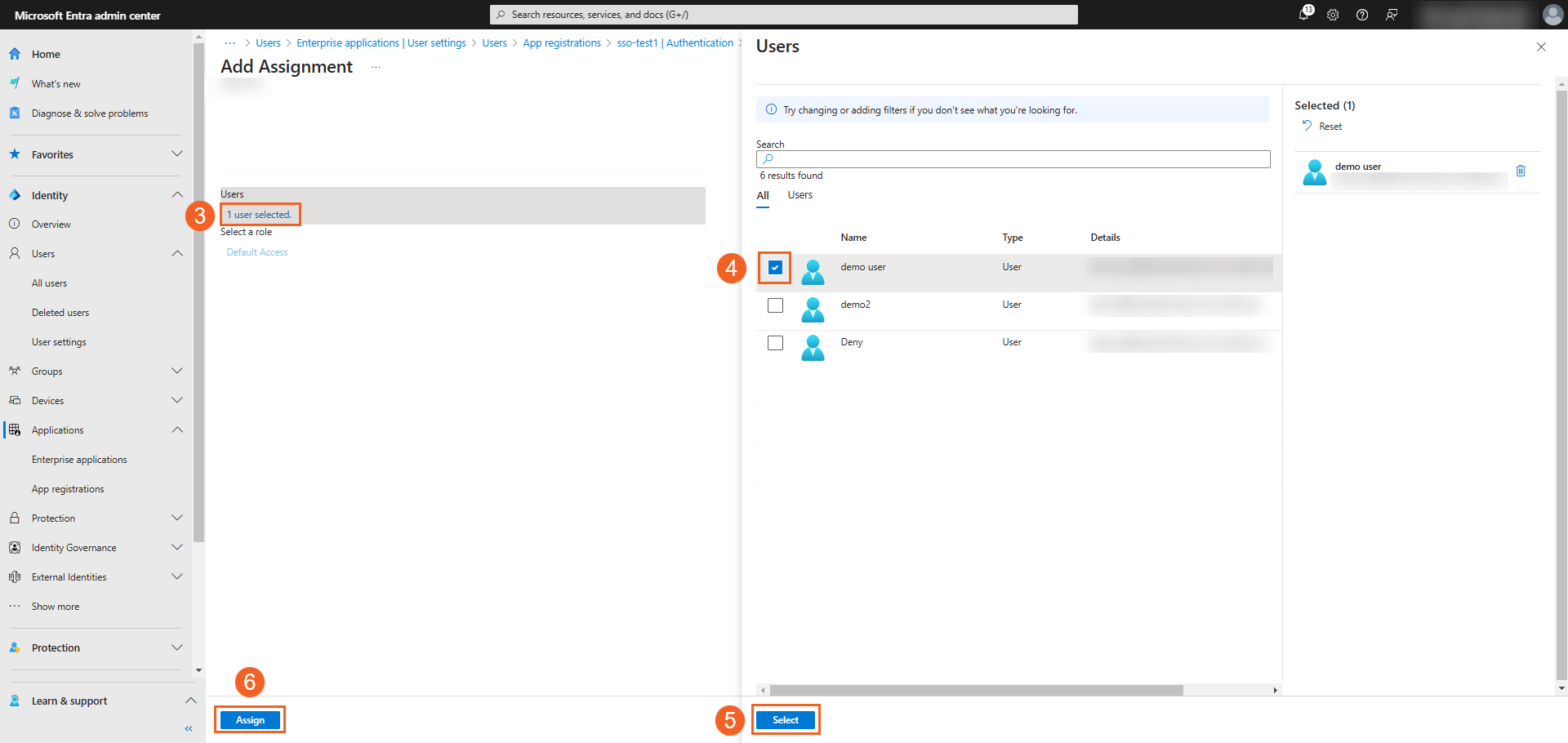This screenshot has width=1568, height=743.
Task: Click the Home icon in sidebar
Action: (x=15, y=54)
